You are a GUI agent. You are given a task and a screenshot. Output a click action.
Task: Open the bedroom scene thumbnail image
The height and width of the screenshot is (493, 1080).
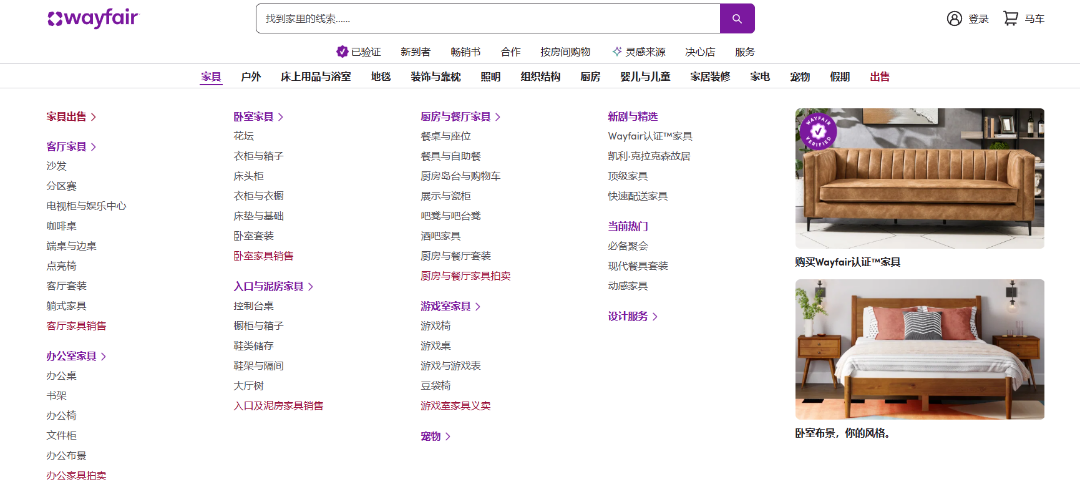pos(919,349)
